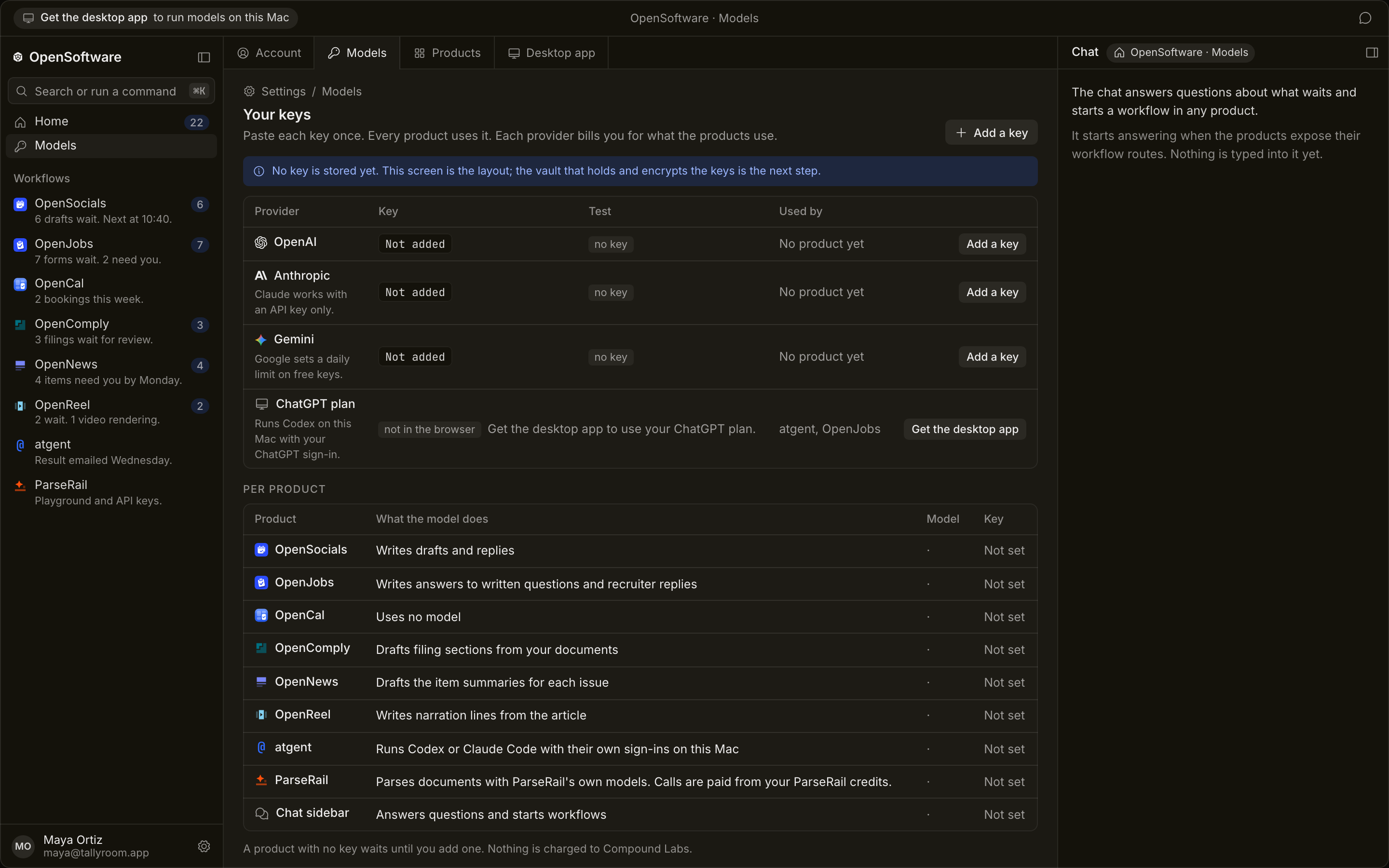Click the OpenReel icon in Workflows sidebar

click(21, 405)
